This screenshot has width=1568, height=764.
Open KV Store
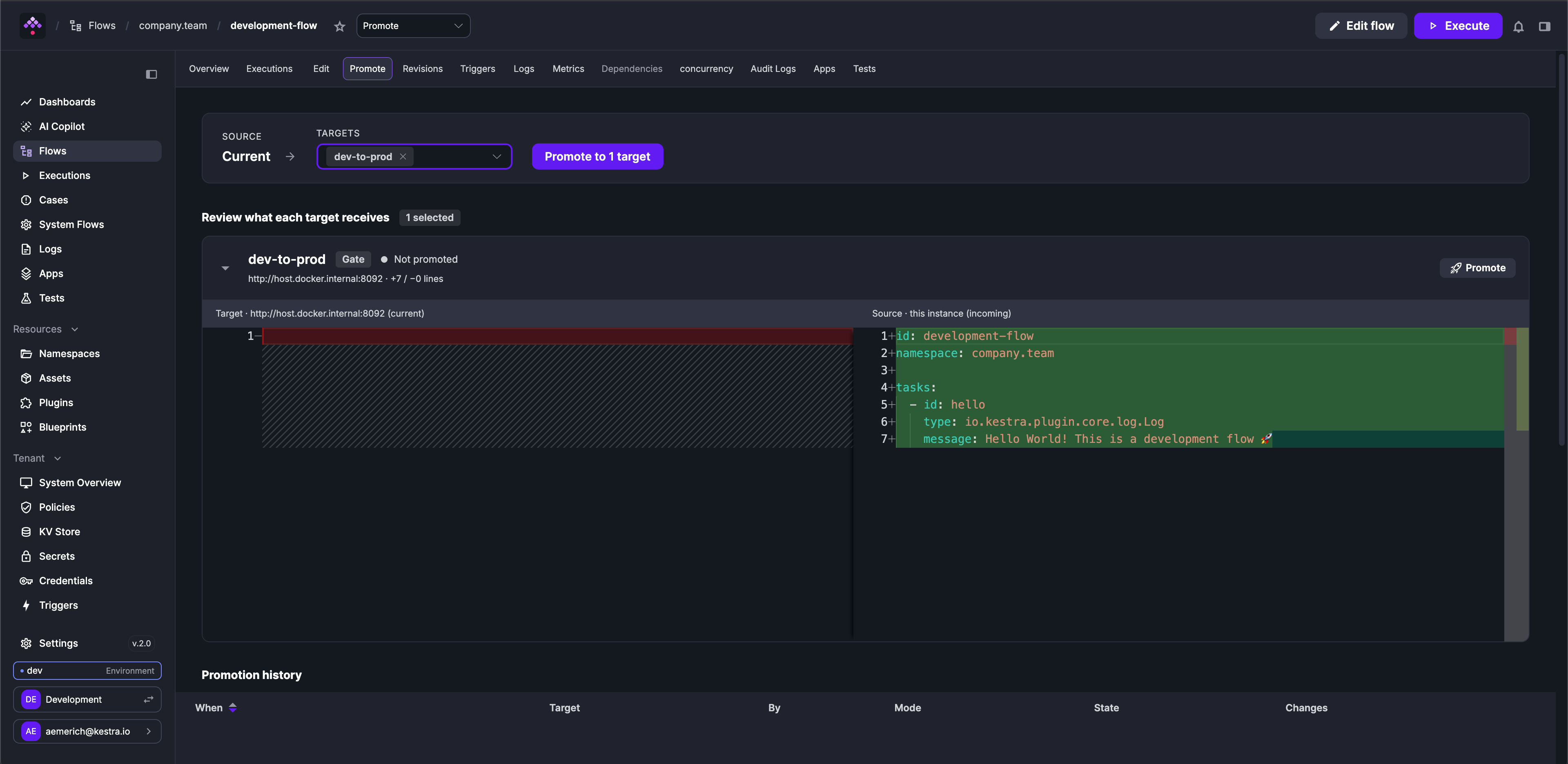coord(87,531)
